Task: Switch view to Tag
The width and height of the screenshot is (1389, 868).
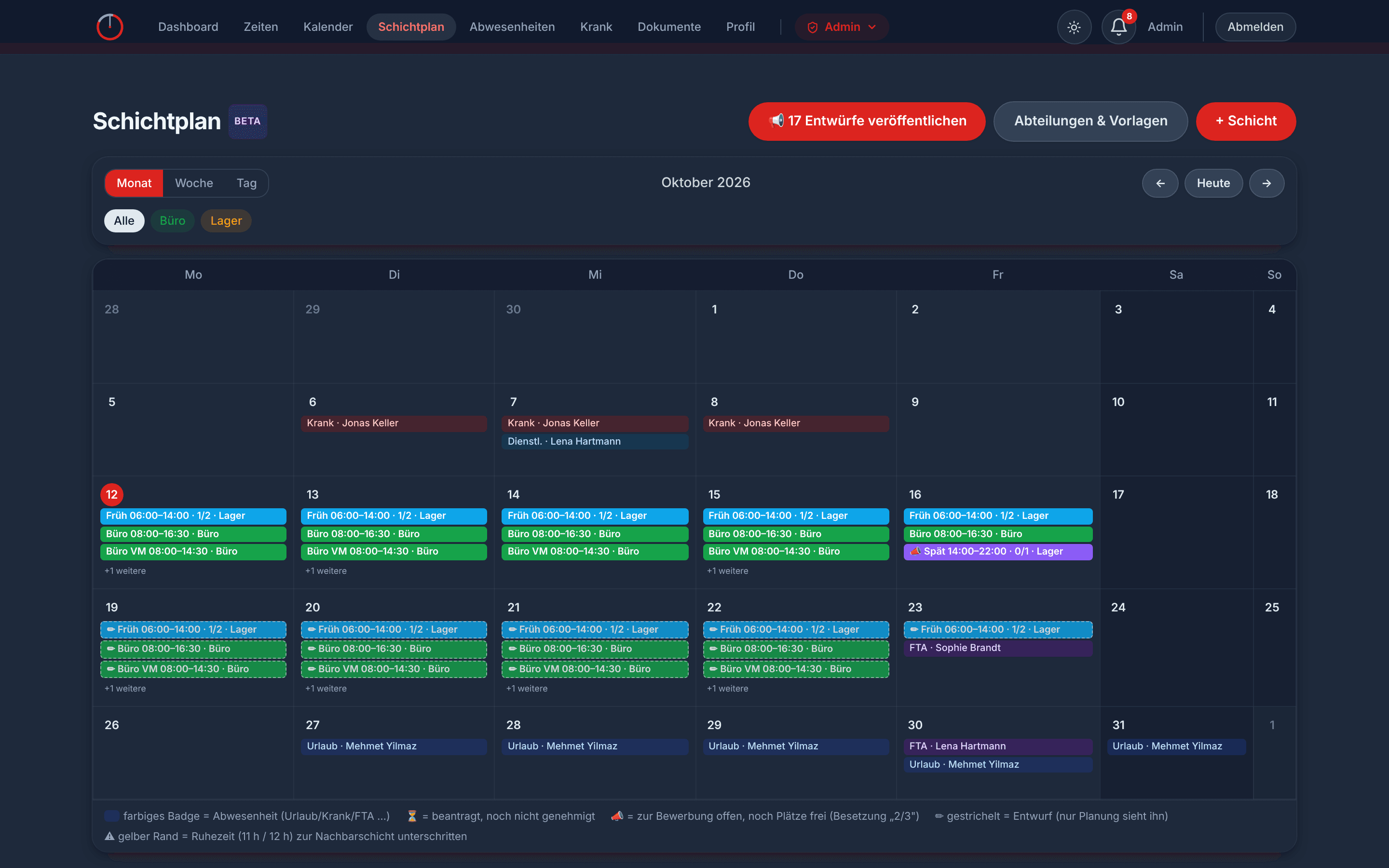Action: [246, 183]
